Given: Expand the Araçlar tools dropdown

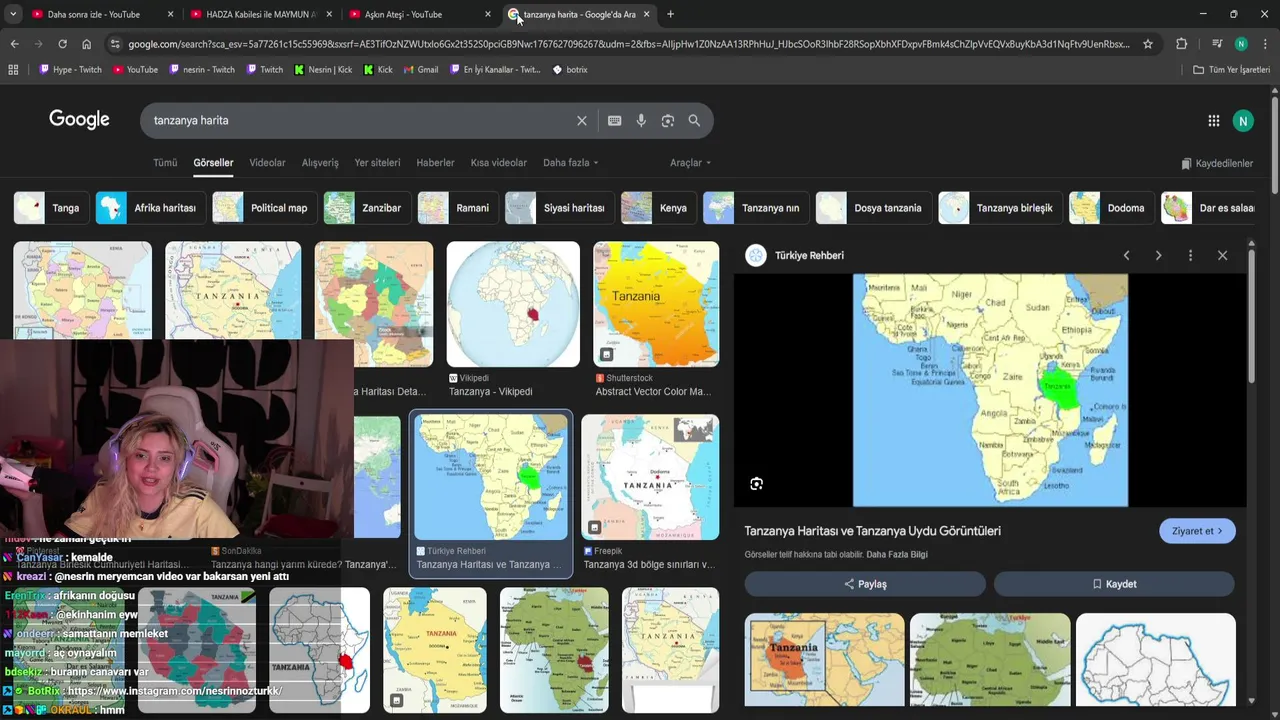Looking at the screenshot, I should click(690, 163).
